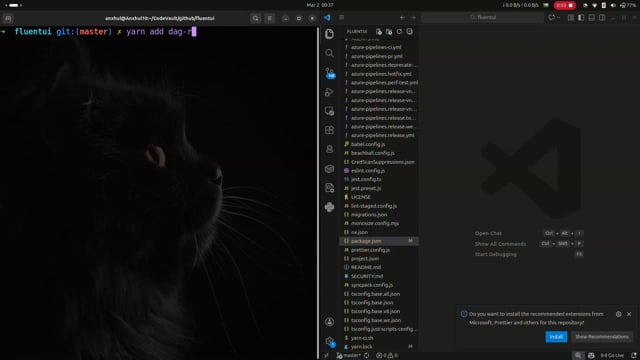Refresh the Explorer file tree

point(399,31)
